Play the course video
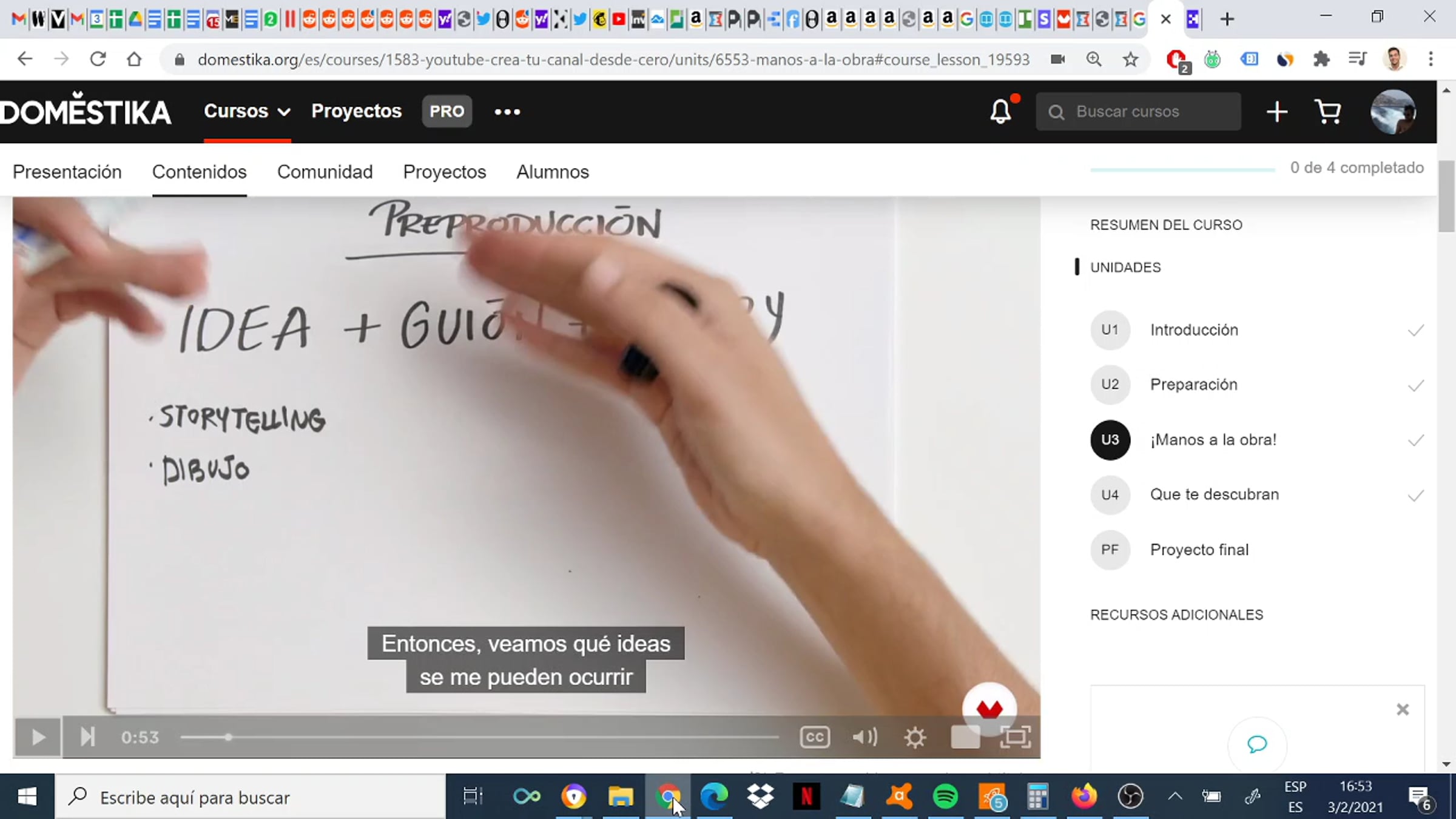 (38, 737)
